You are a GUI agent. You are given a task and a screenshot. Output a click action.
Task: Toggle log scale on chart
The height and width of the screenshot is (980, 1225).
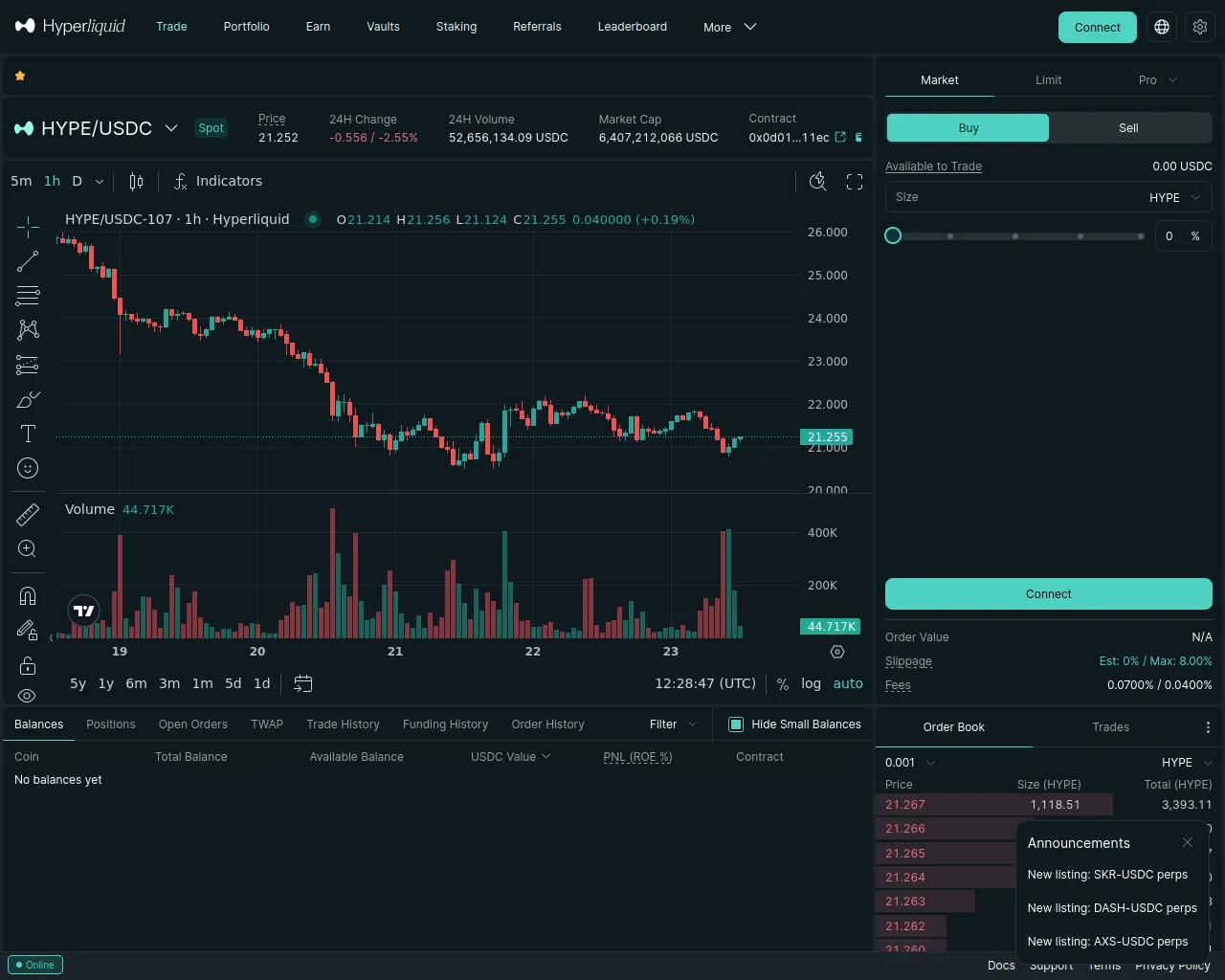pyautogui.click(x=812, y=683)
